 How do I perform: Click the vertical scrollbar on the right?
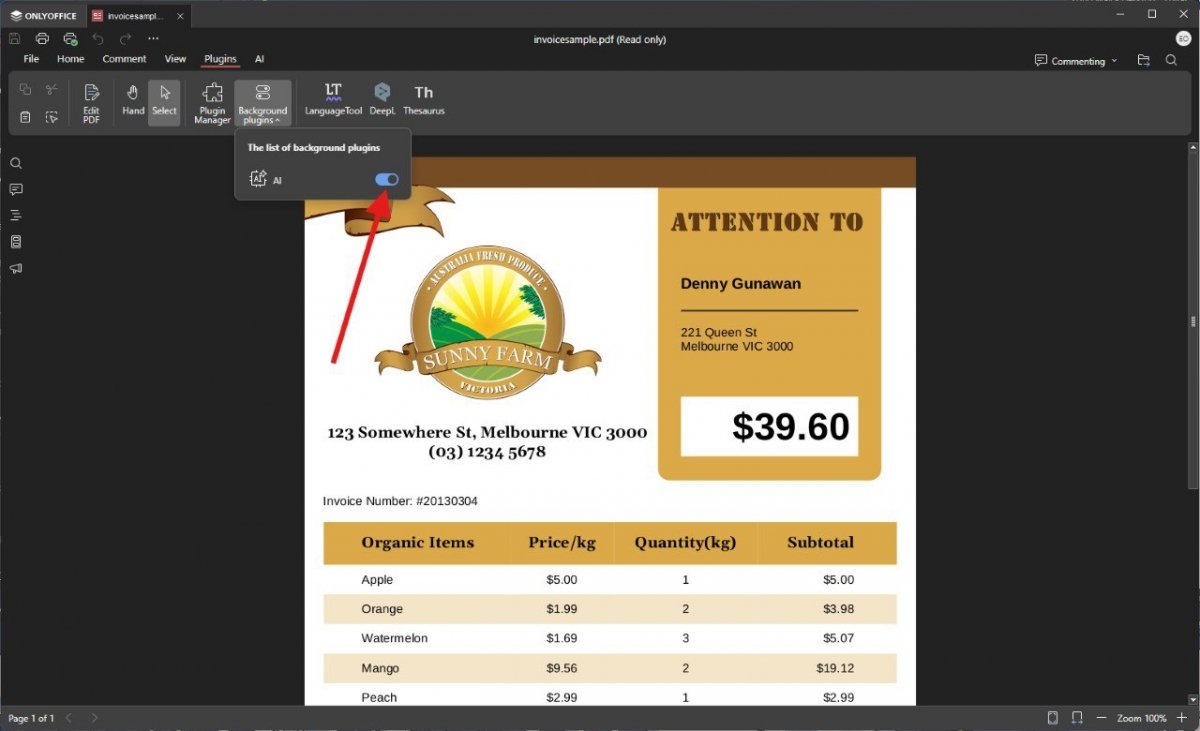(x=1192, y=322)
